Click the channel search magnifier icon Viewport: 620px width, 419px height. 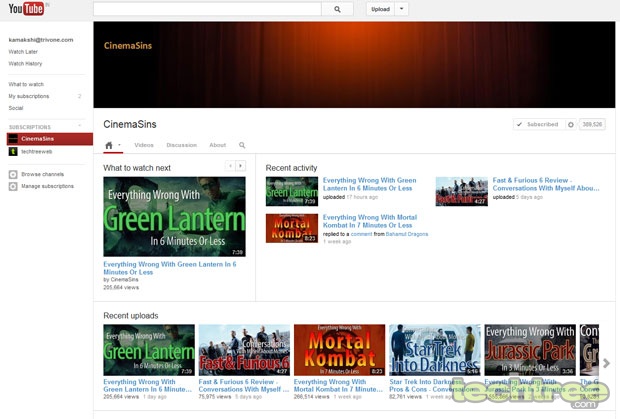point(242,145)
